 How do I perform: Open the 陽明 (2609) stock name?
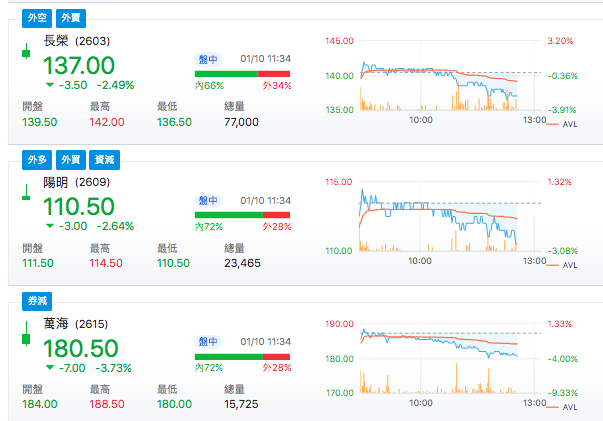tap(77, 182)
